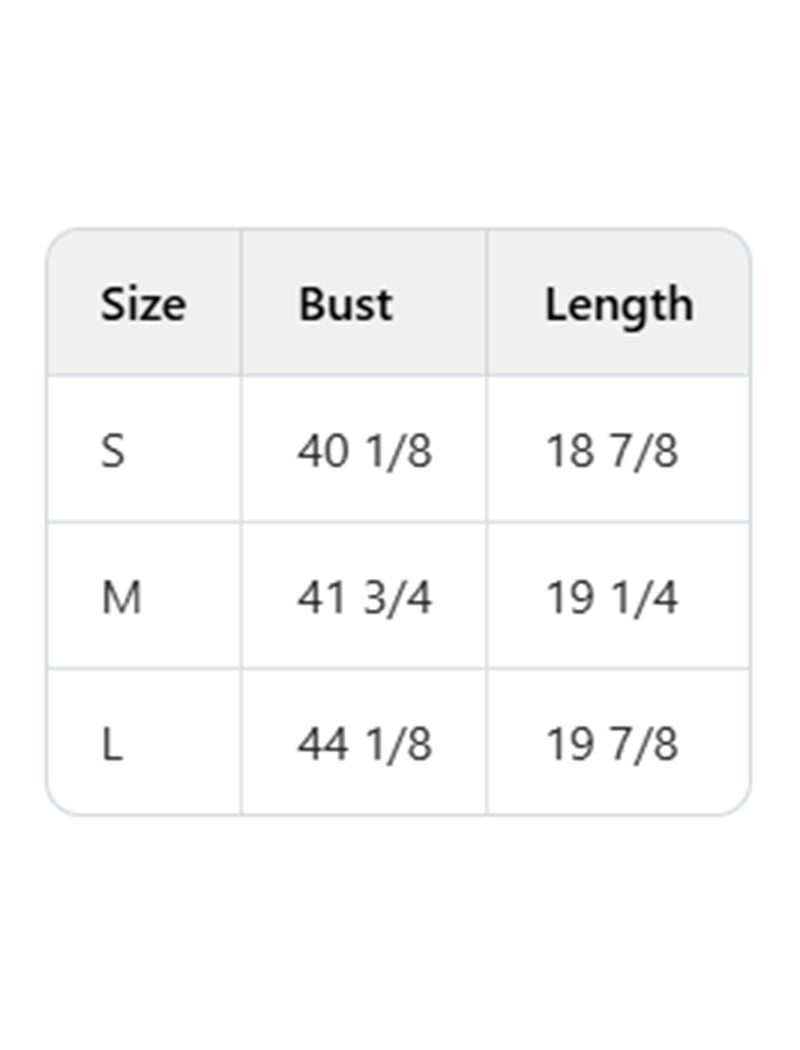The width and height of the screenshot is (800, 1050).
Task: Click the 41 3/4 bust value
Action: (364, 598)
